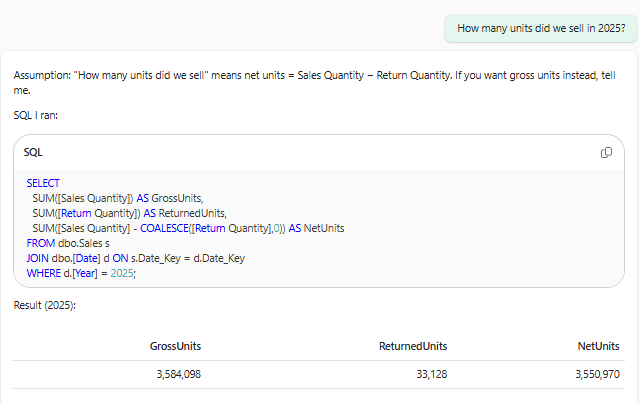The image size is (640, 403).
Task: Click the GrossUnits SUM line in the query
Action: tap(118, 198)
